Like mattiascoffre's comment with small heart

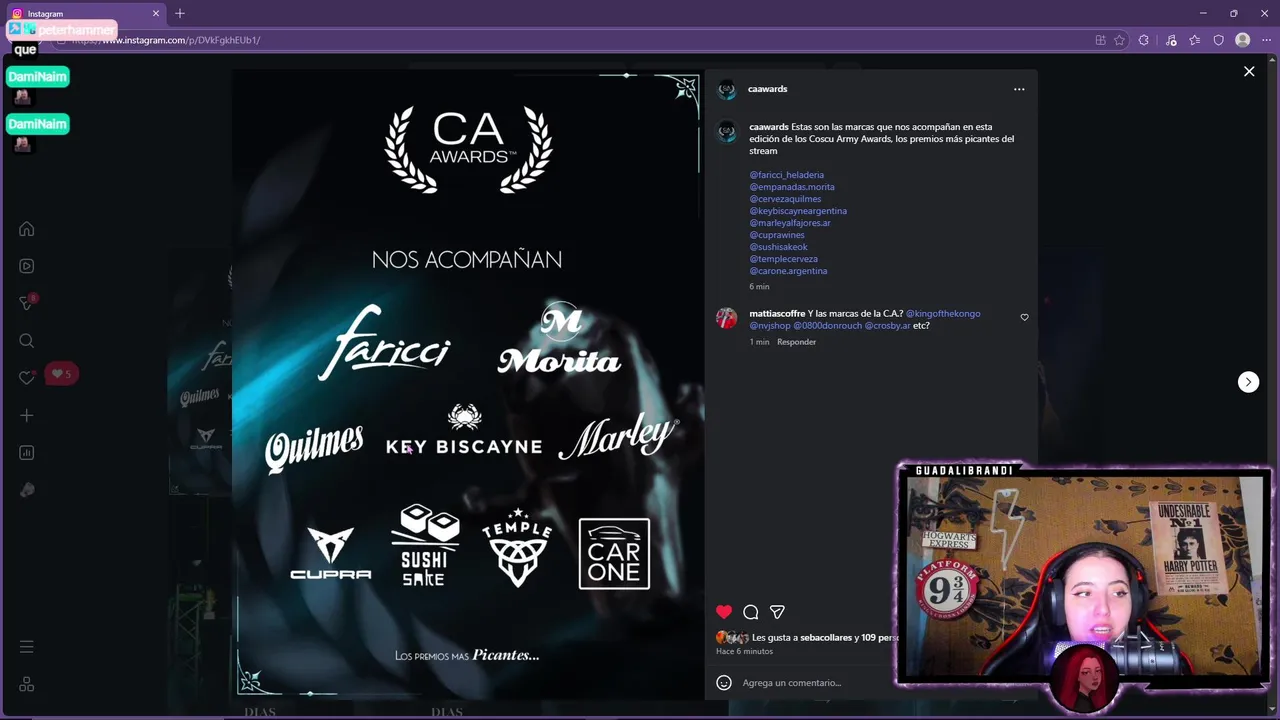pos(1024,317)
